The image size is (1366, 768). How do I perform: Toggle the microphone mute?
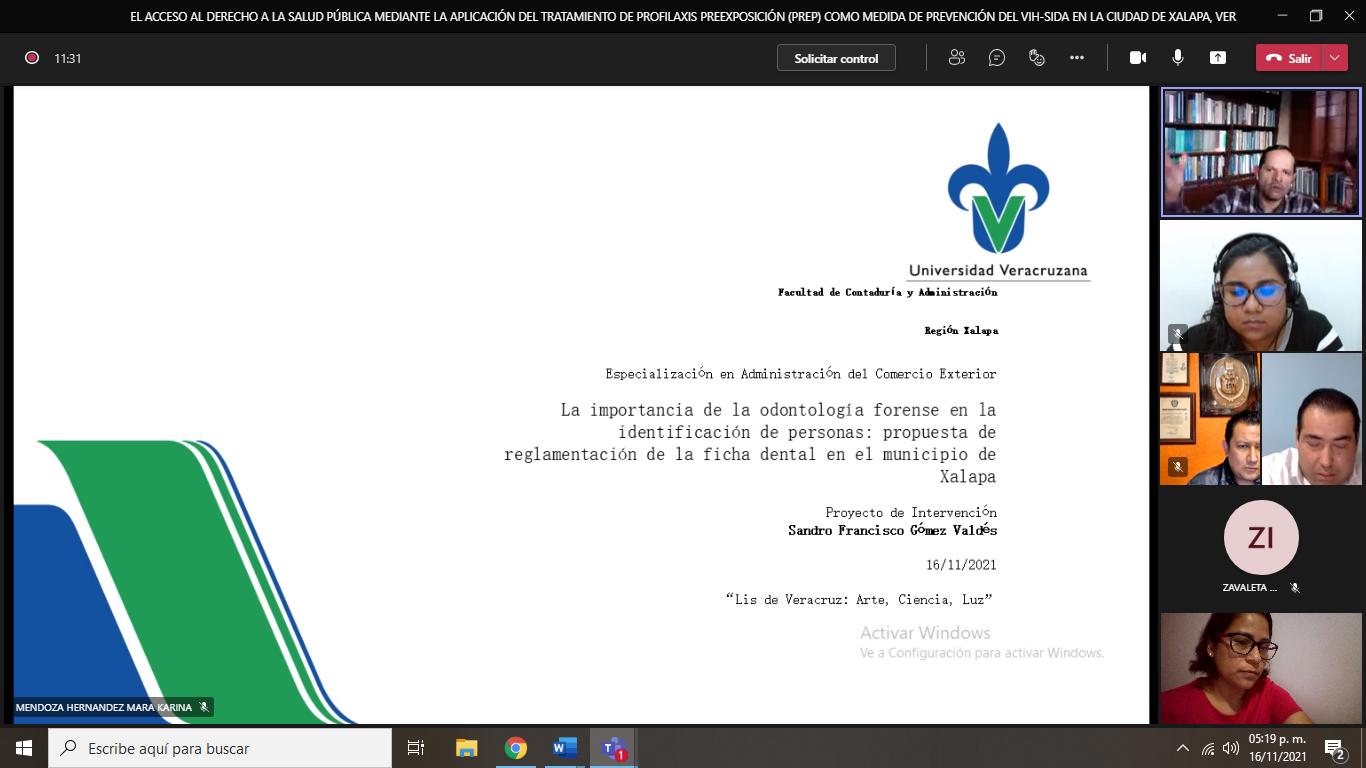click(1178, 58)
